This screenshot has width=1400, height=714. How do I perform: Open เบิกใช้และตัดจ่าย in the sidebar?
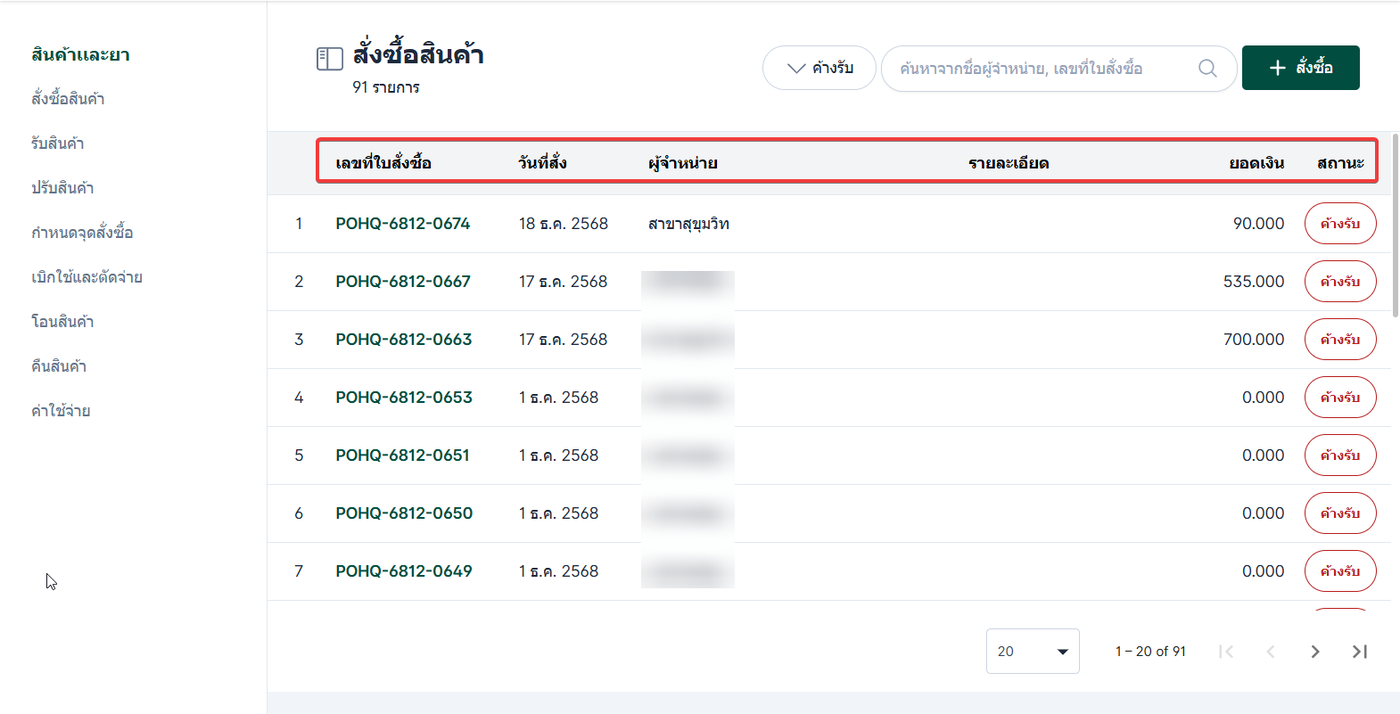pos(86,277)
